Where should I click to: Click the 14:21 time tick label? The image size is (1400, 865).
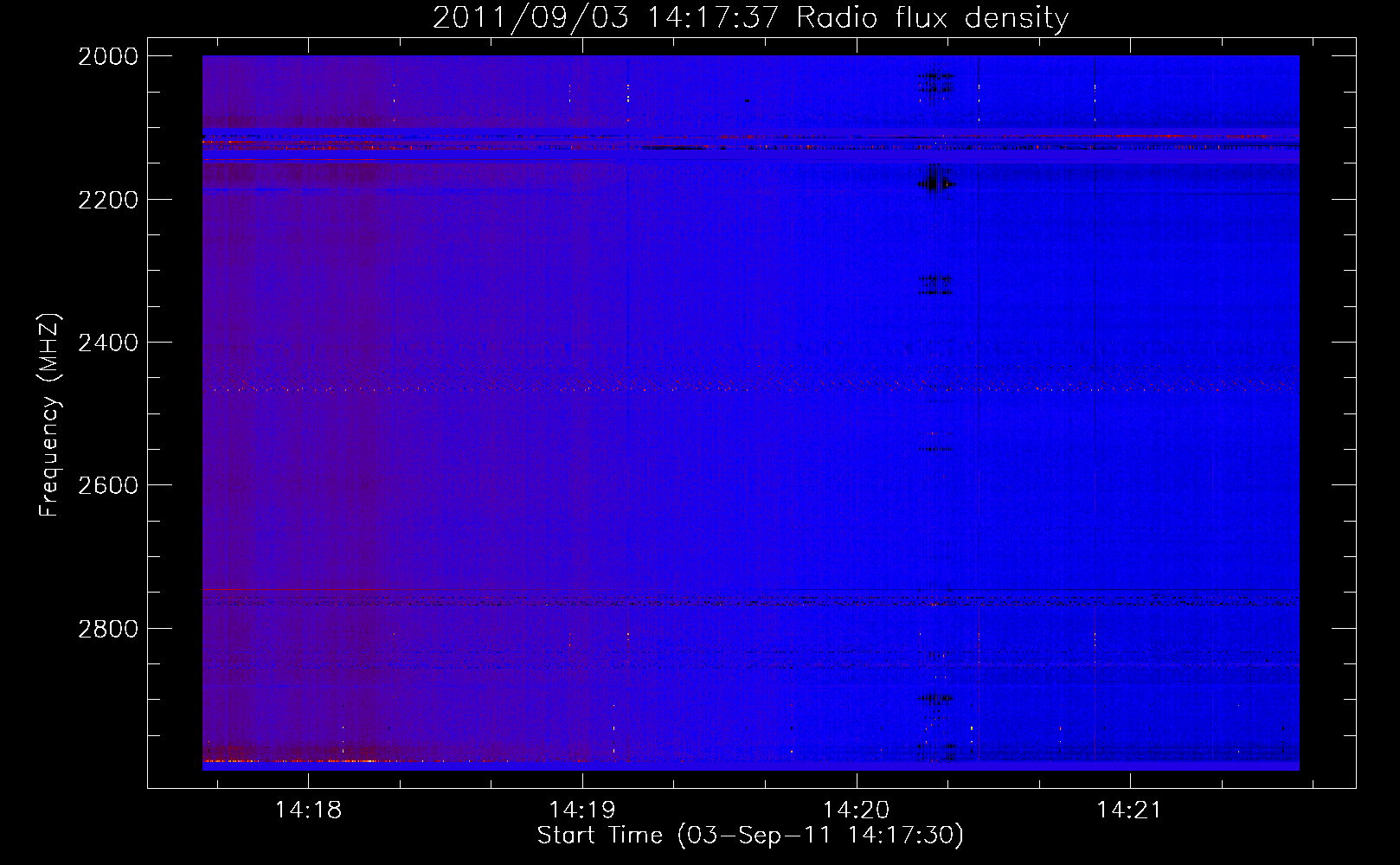pos(1130,811)
